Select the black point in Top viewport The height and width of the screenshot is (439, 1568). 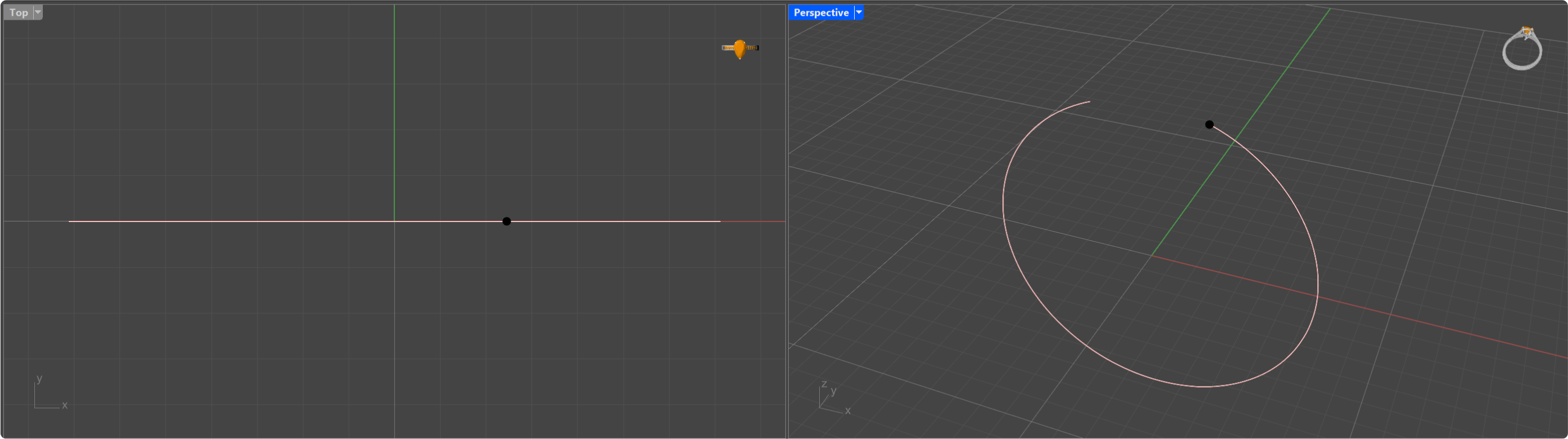(x=507, y=221)
